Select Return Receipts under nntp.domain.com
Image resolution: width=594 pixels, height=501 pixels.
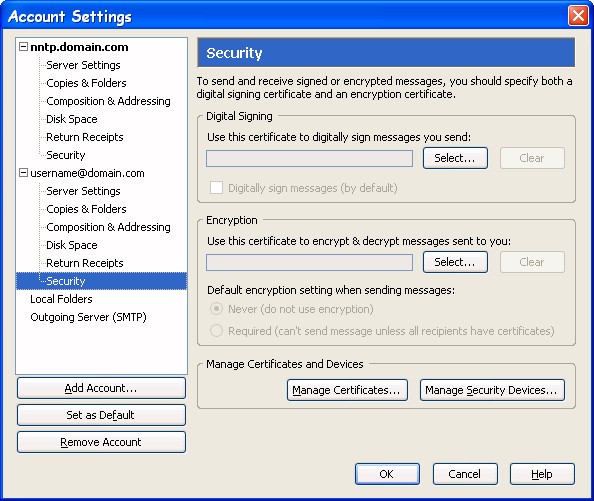85,137
